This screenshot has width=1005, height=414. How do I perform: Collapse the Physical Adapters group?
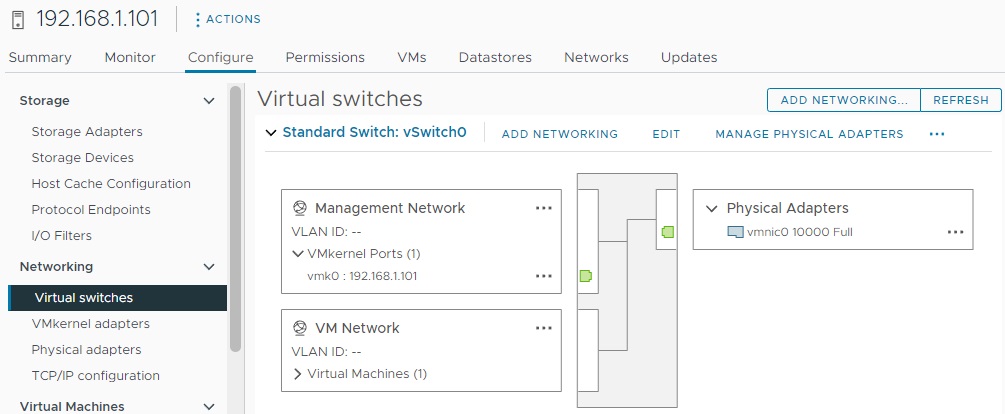point(712,208)
